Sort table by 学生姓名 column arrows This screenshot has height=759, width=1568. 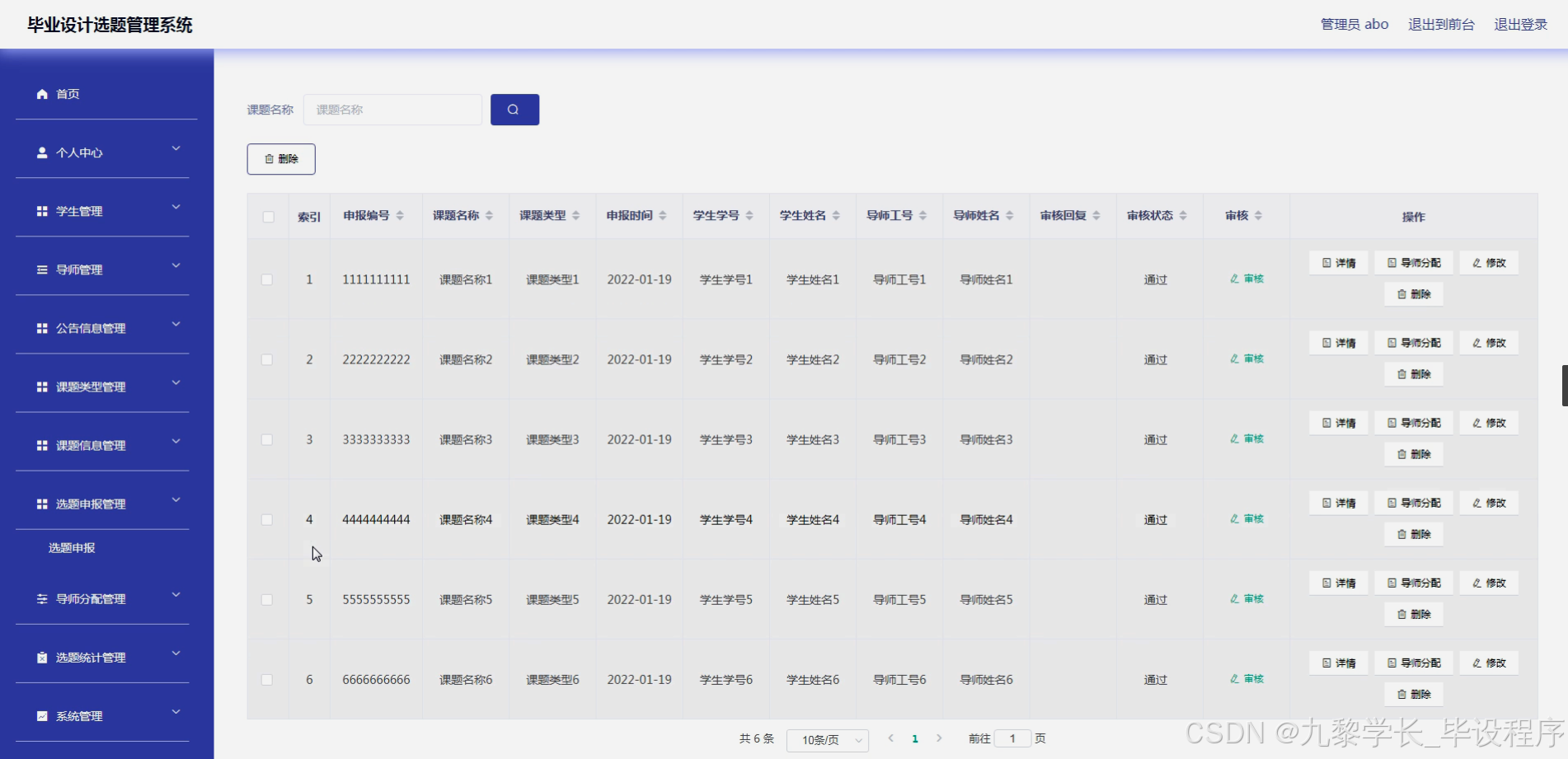(x=836, y=215)
